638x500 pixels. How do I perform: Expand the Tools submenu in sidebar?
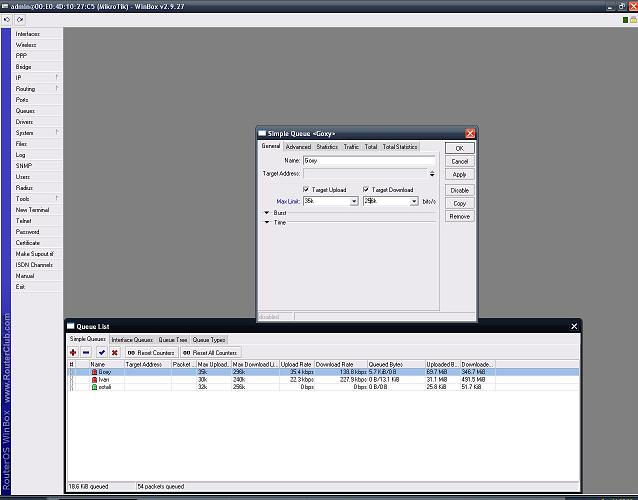point(57,198)
